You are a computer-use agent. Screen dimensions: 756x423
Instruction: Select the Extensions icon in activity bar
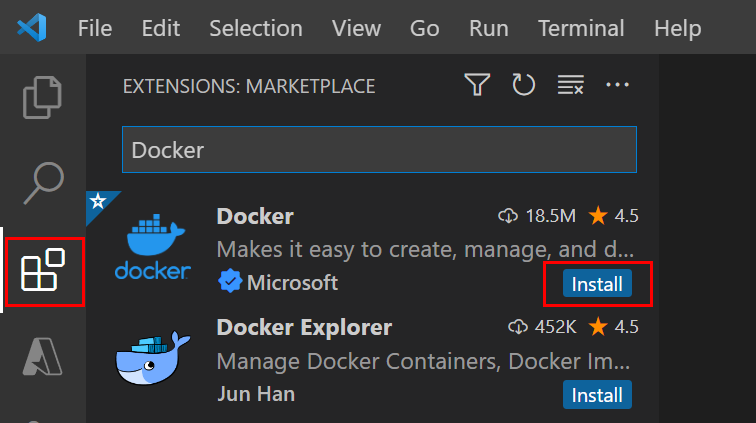43,272
